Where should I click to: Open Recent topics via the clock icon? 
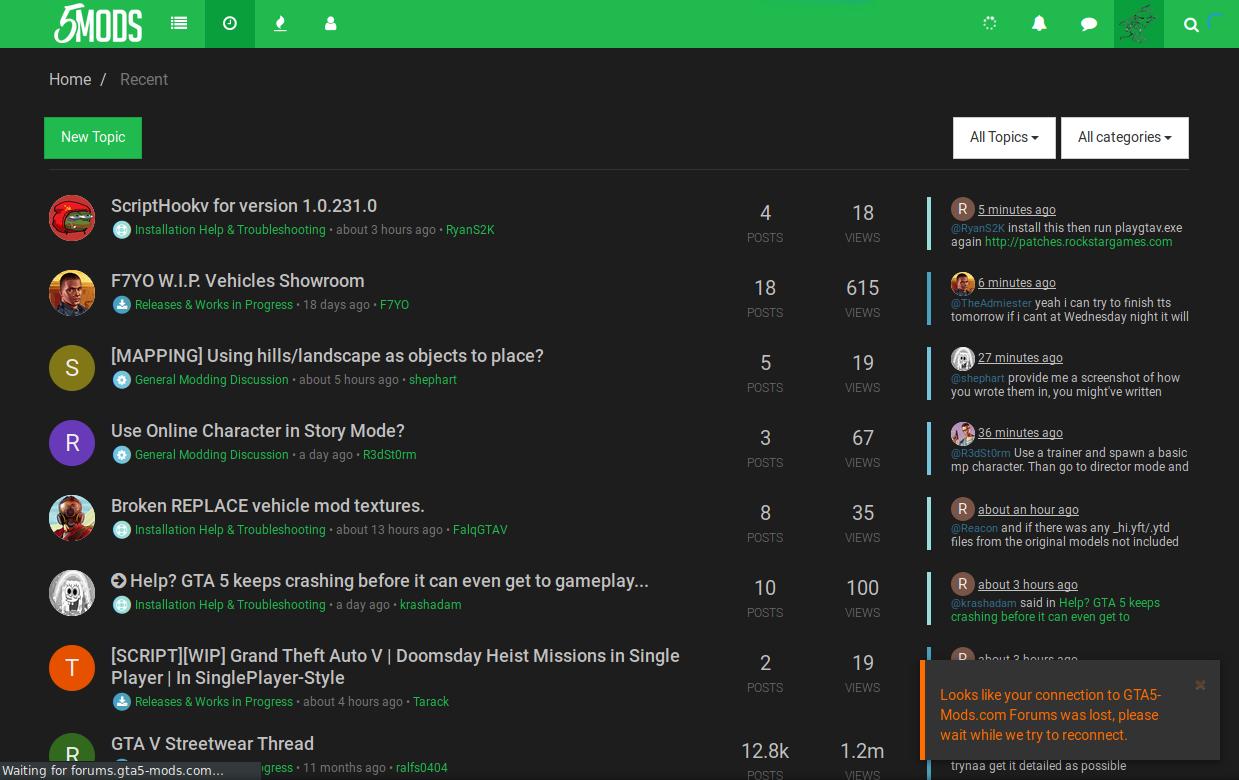point(229,23)
